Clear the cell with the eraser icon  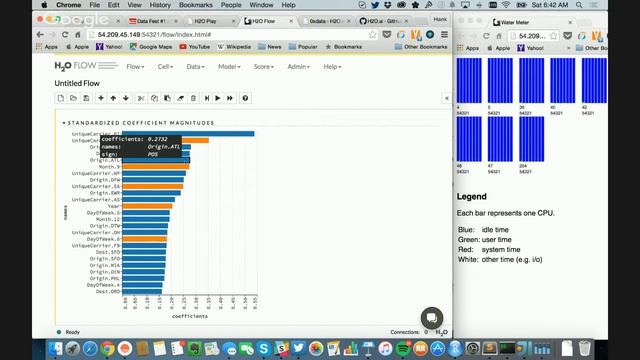tap(180, 98)
